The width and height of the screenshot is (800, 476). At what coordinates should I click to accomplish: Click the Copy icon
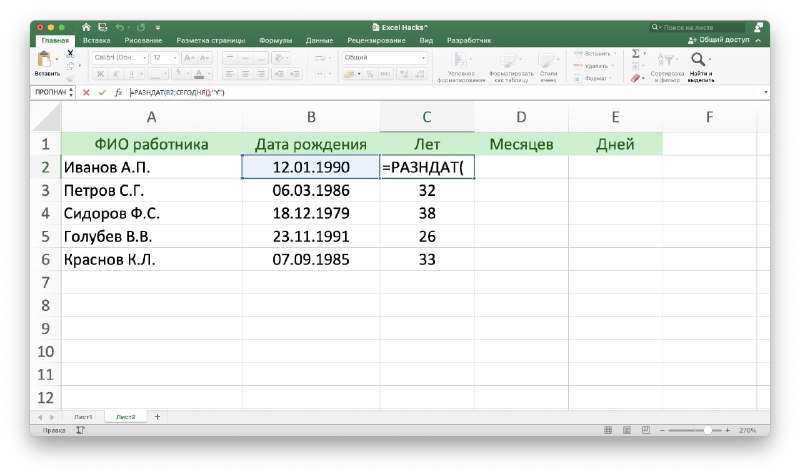pos(70,66)
